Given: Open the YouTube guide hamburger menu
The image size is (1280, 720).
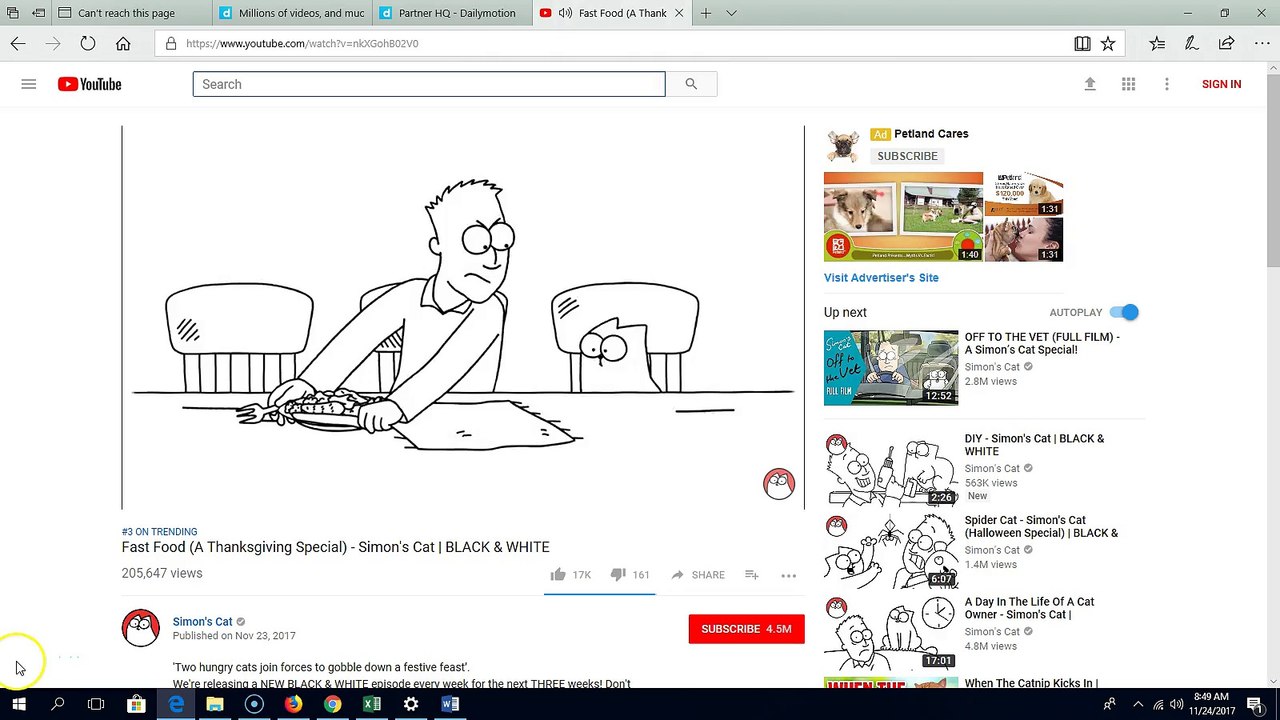Looking at the screenshot, I should coord(29,84).
